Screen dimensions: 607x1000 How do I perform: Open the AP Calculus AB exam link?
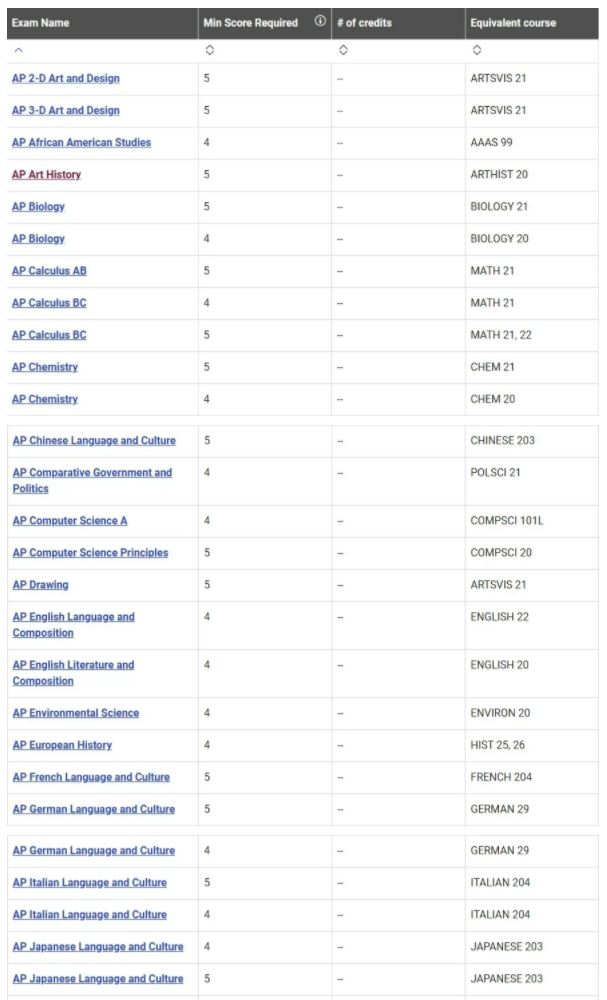tap(50, 271)
